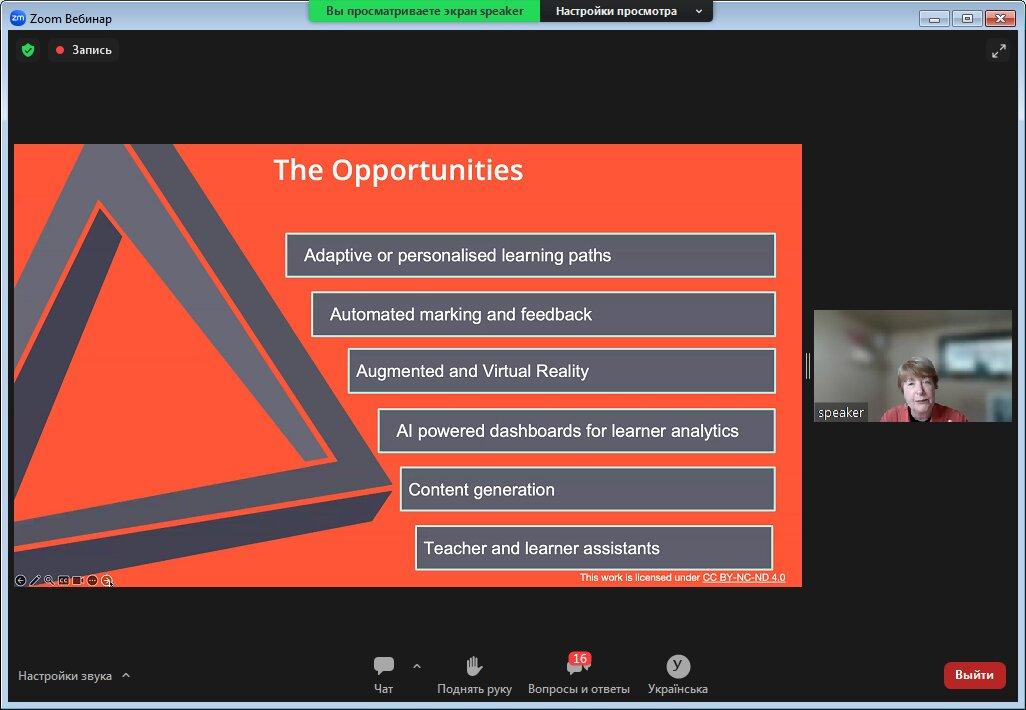
Task: Click the divider handle beside the speaker video
Action: coord(808,366)
